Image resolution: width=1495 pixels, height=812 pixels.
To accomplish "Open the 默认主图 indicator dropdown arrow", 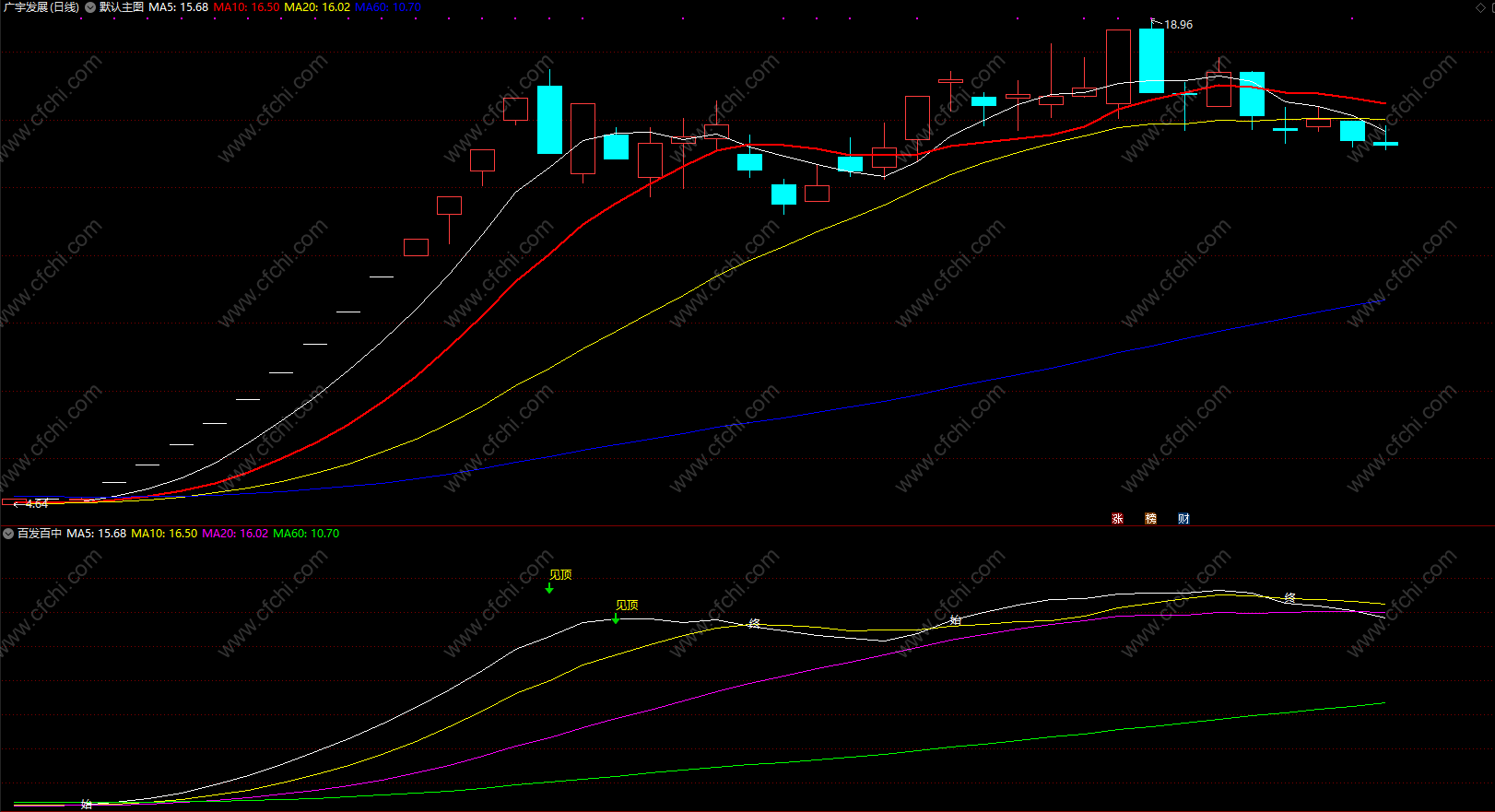I will [90, 7].
